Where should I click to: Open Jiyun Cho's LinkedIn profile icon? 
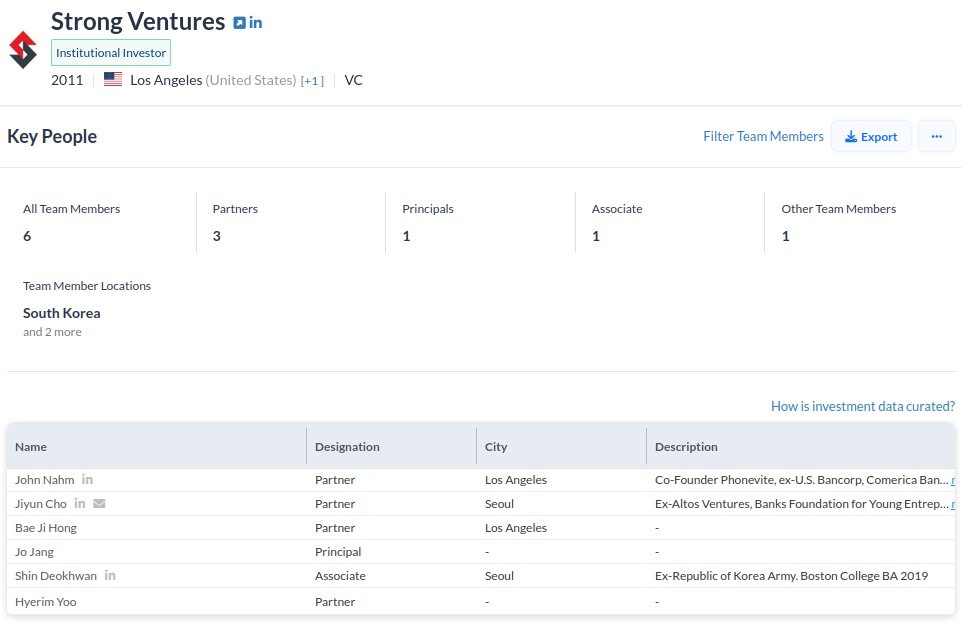[80, 504]
